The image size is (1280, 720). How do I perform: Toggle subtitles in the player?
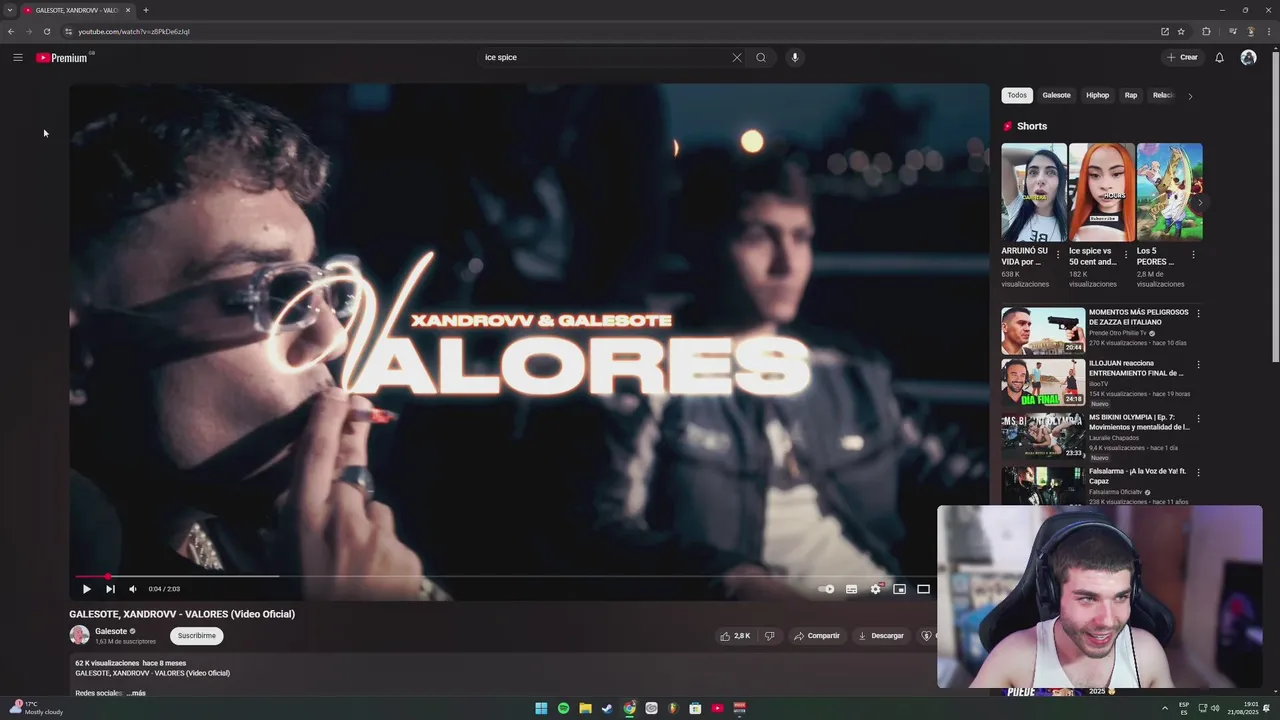pos(851,589)
